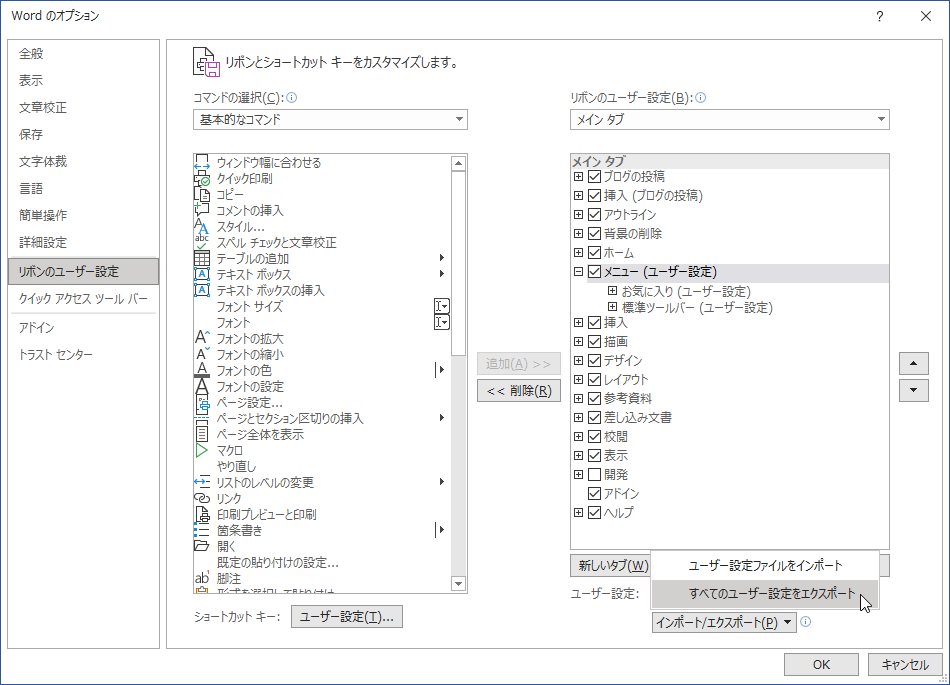Expand the 差し込み文書 tab node

(x=579, y=417)
